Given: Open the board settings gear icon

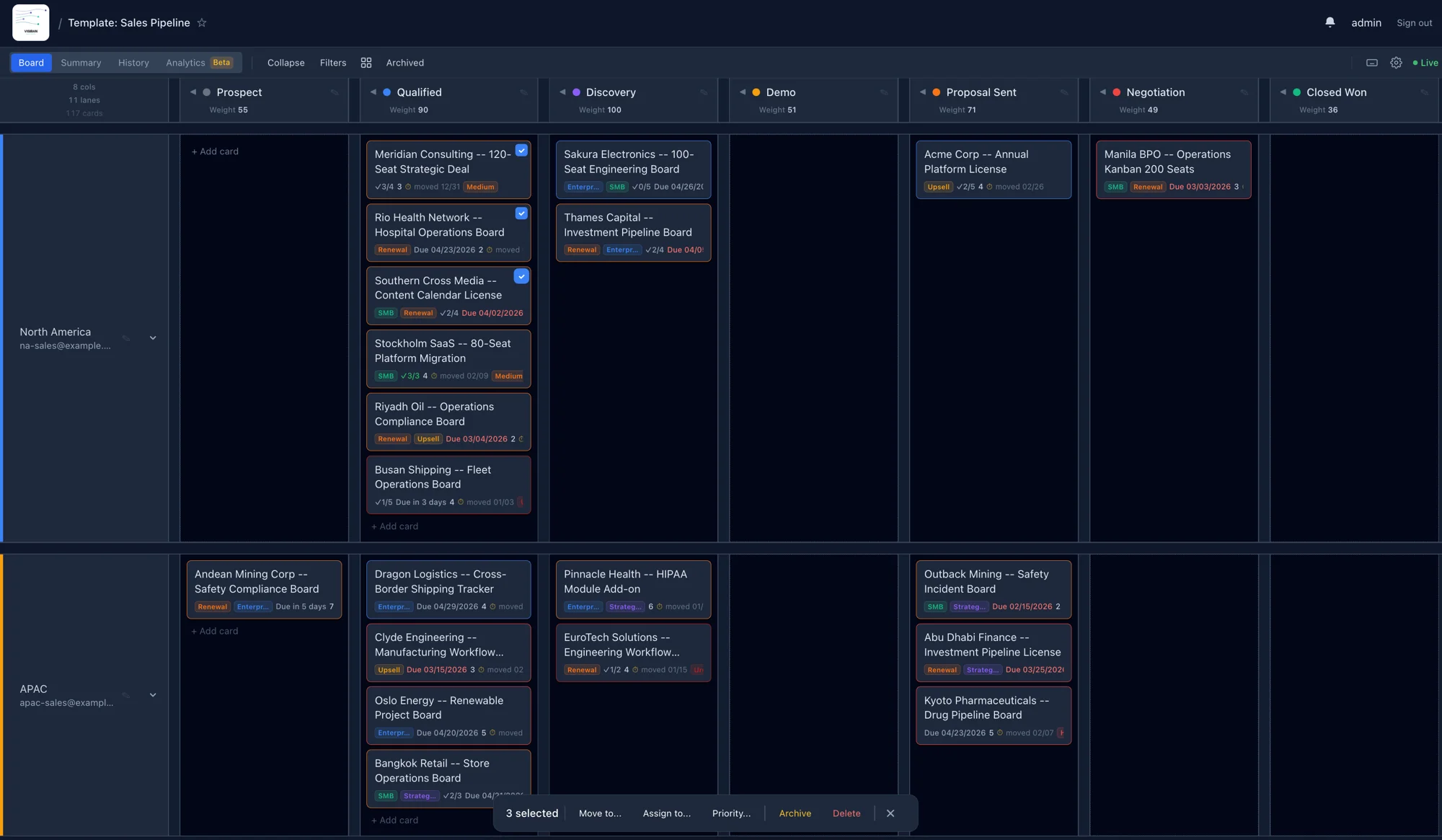Looking at the screenshot, I should [1397, 63].
